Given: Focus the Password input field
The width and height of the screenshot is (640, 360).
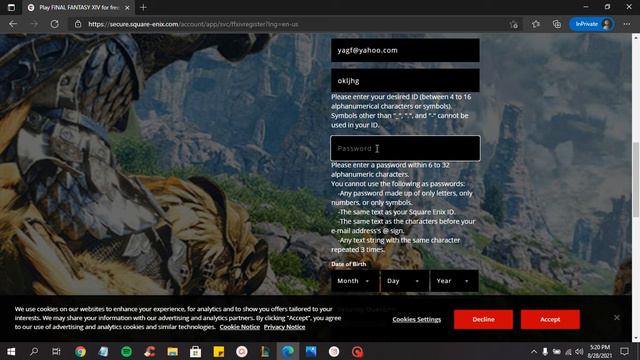Looking at the screenshot, I should pos(405,148).
